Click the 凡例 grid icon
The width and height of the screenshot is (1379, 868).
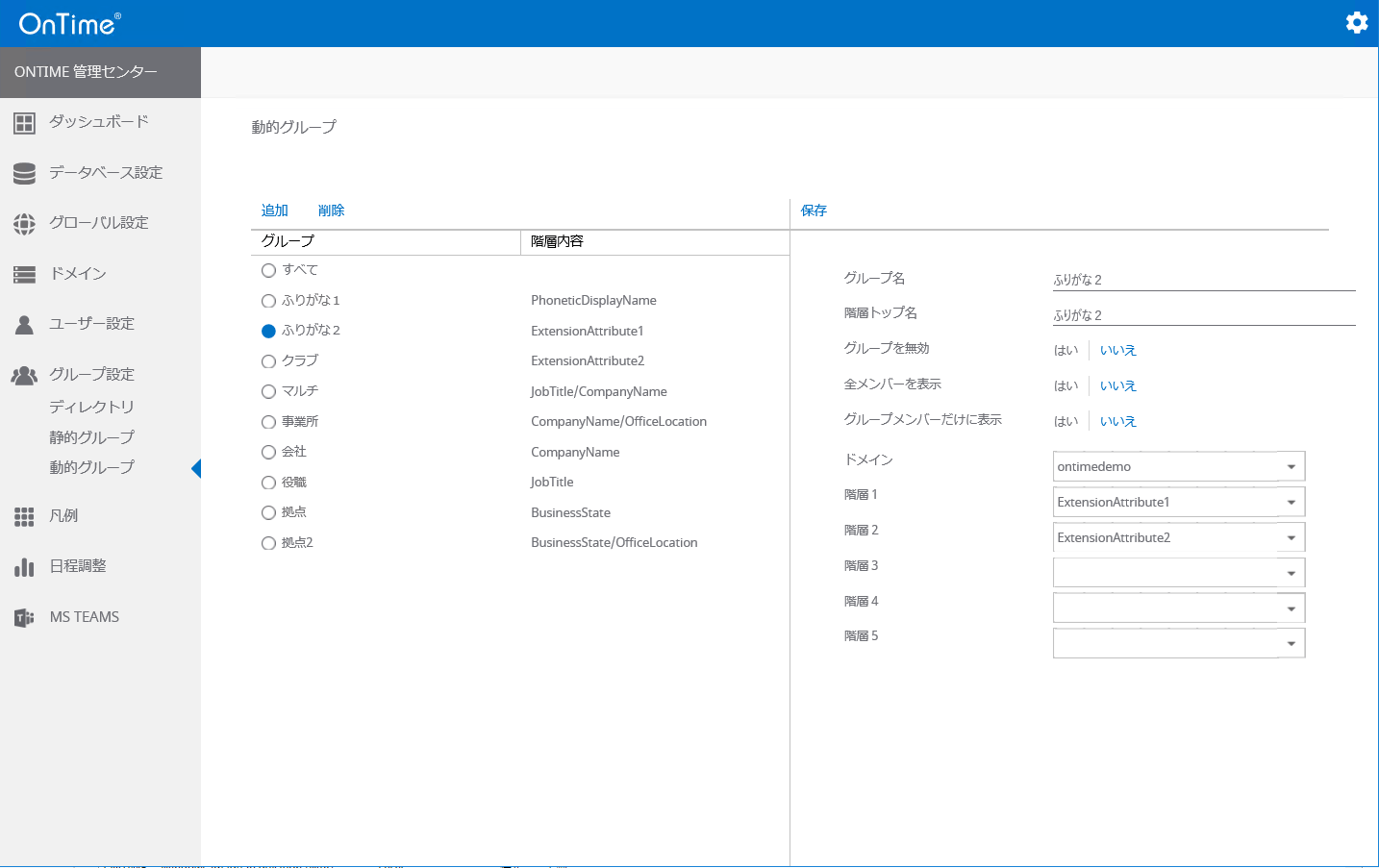[25, 516]
